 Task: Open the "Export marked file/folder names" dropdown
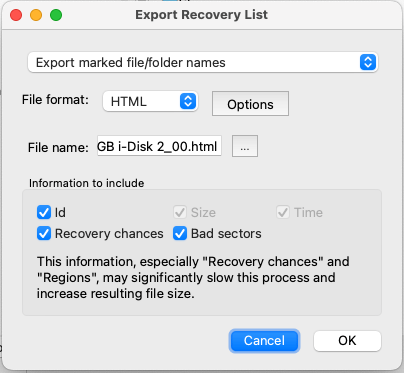click(202, 62)
